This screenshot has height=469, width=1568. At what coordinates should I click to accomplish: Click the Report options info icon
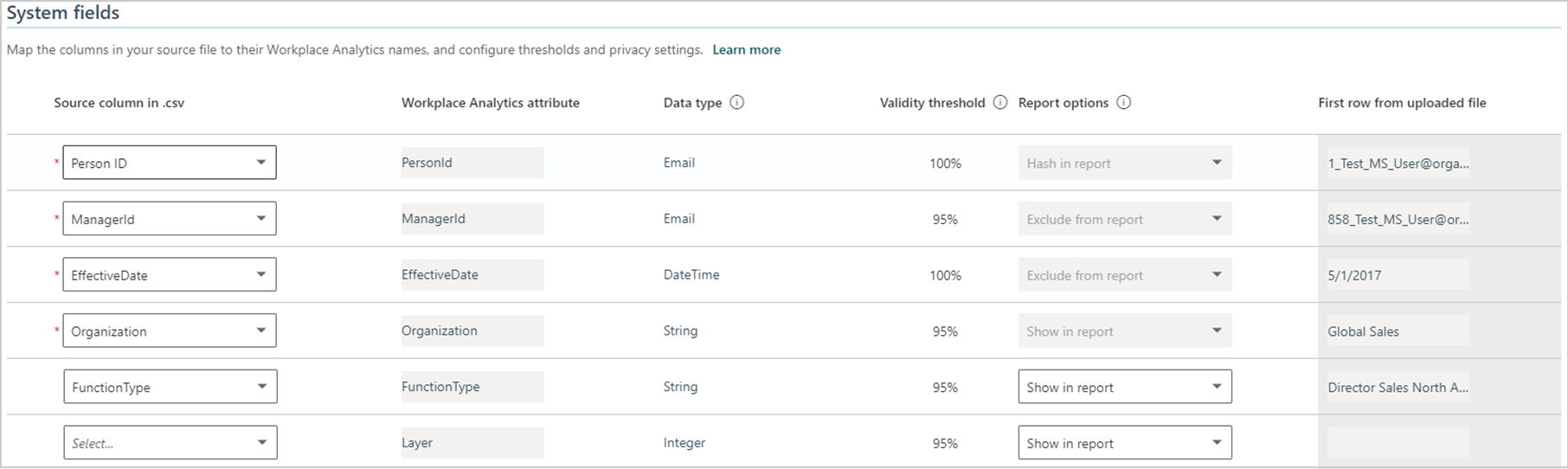click(1123, 102)
